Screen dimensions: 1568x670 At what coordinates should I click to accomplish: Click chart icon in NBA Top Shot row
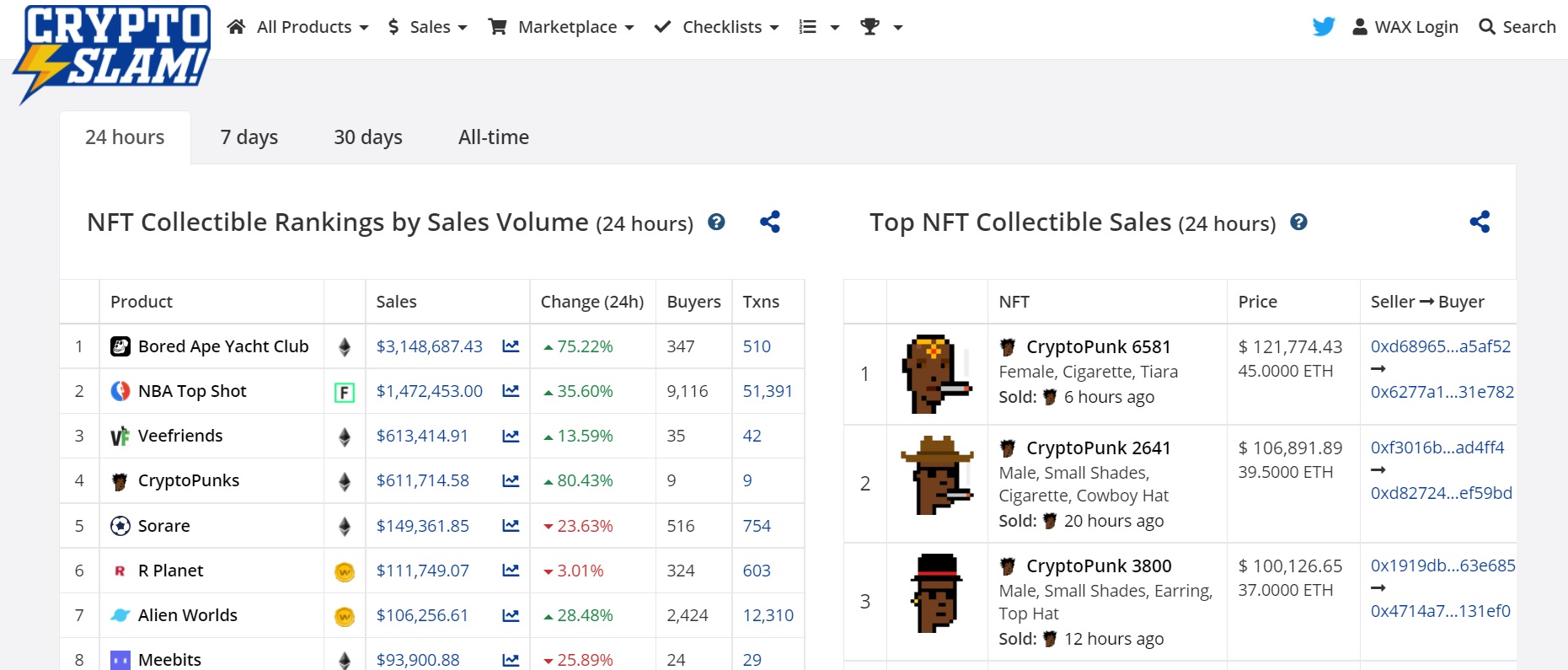(x=511, y=391)
